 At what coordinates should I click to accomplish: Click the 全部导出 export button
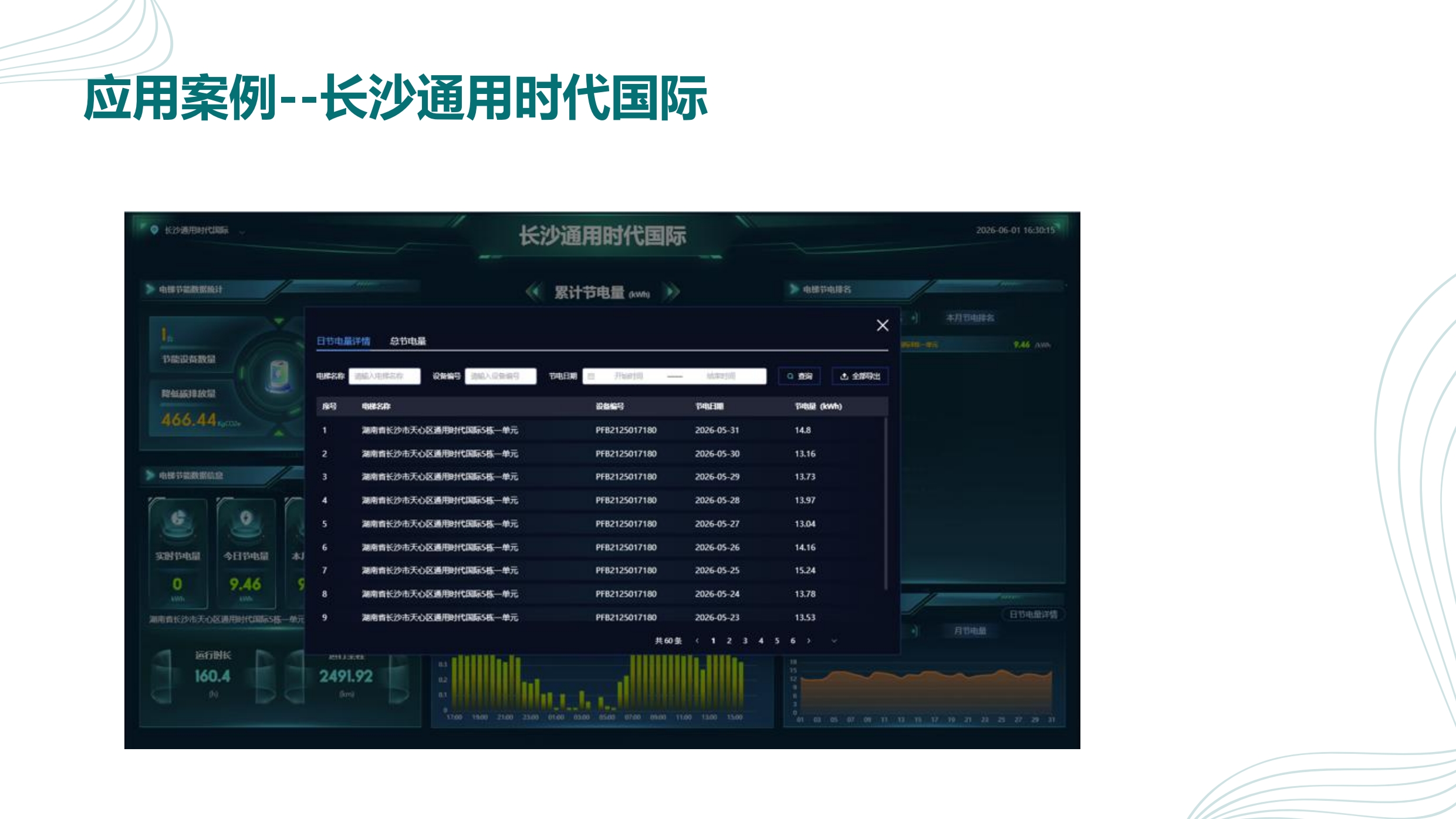[x=860, y=376]
